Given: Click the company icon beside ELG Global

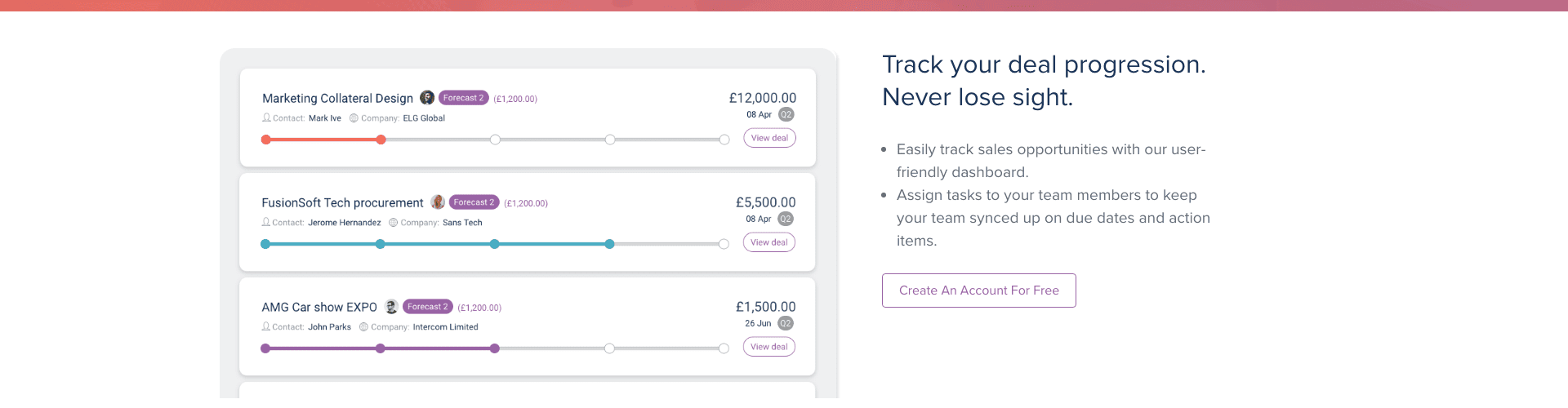Looking at the screenshot, I should [x=354, y=118].
